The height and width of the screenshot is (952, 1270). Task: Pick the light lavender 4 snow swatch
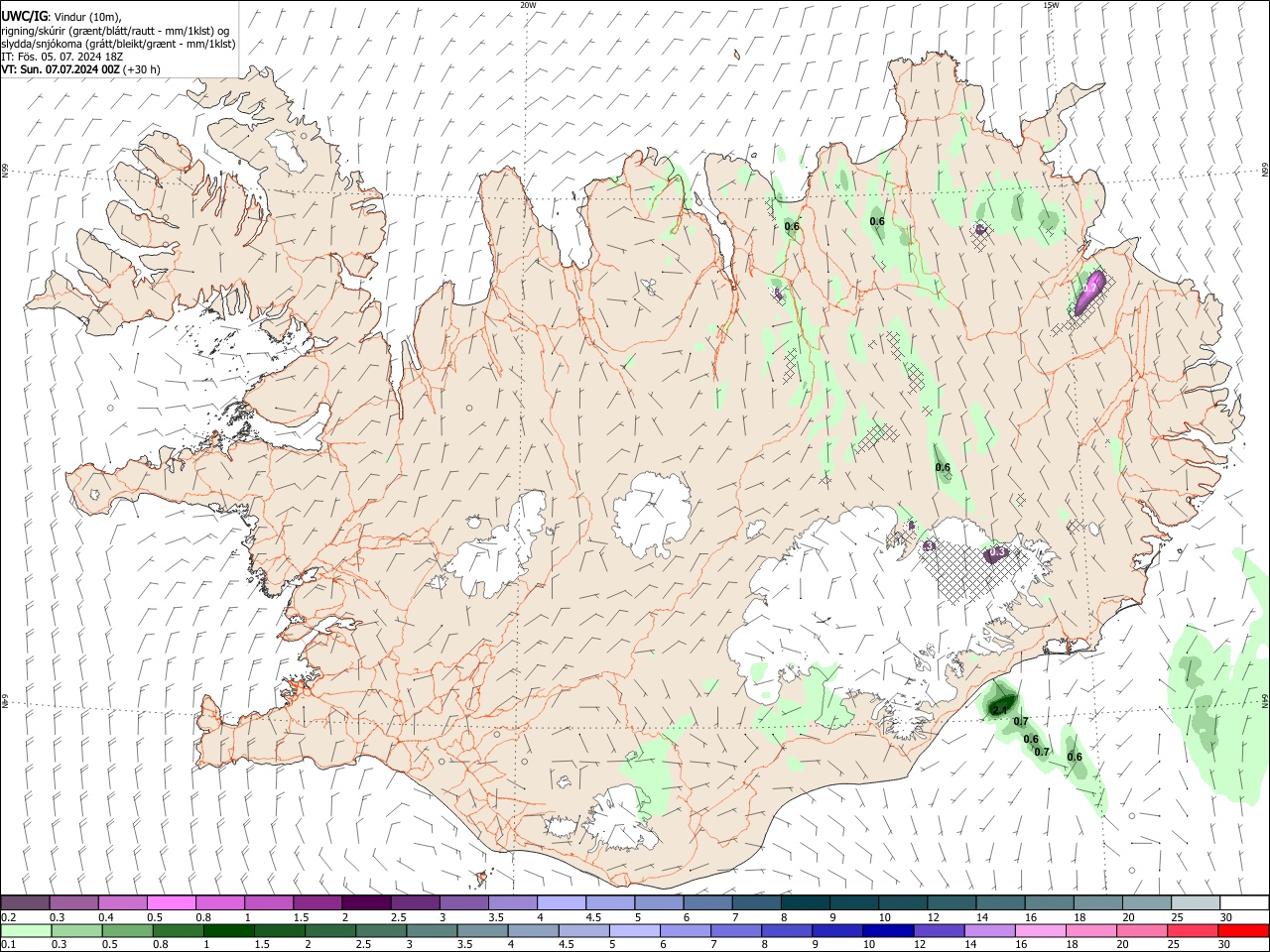(x=562, y=902)
